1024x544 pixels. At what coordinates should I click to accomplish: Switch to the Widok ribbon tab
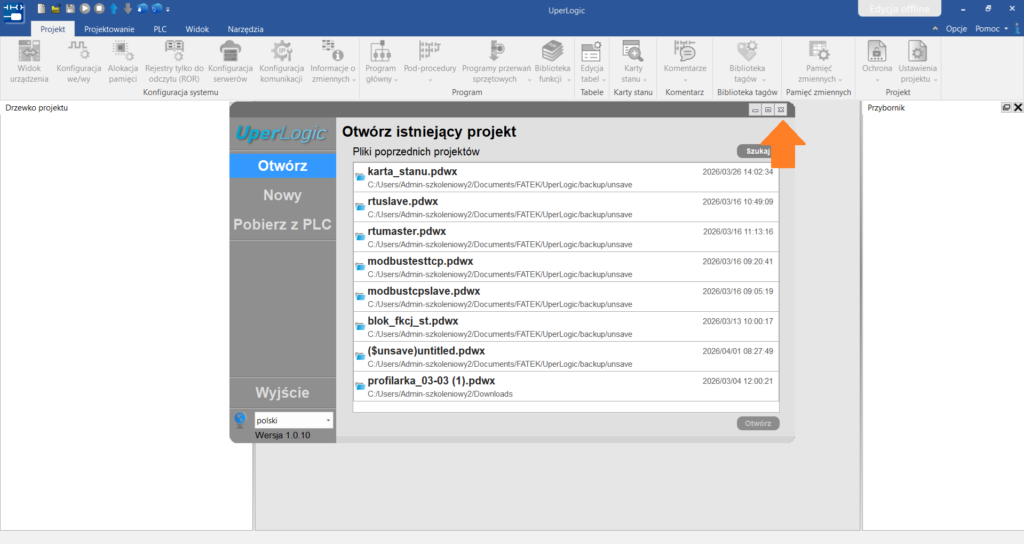pos(197,29)
